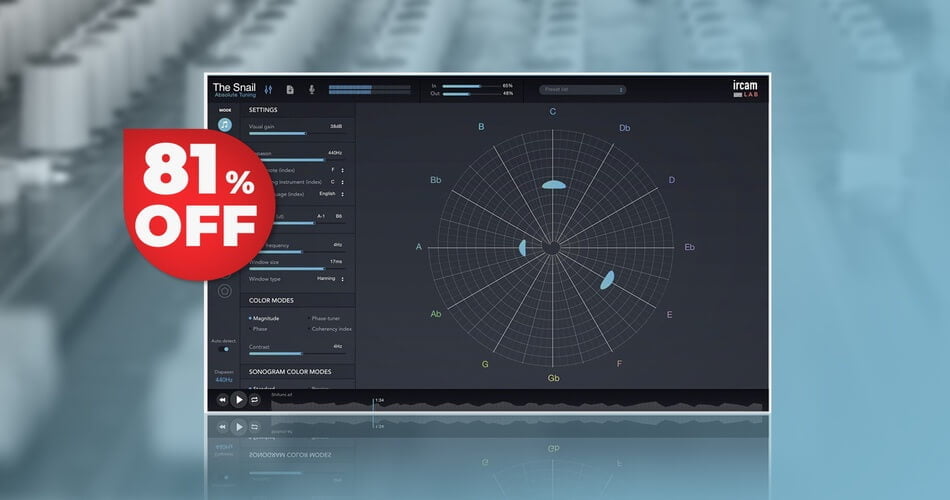Click the A note label on tuner
Image resolution: width=950 pixels, height=500 pixels.
coord(418,247)
